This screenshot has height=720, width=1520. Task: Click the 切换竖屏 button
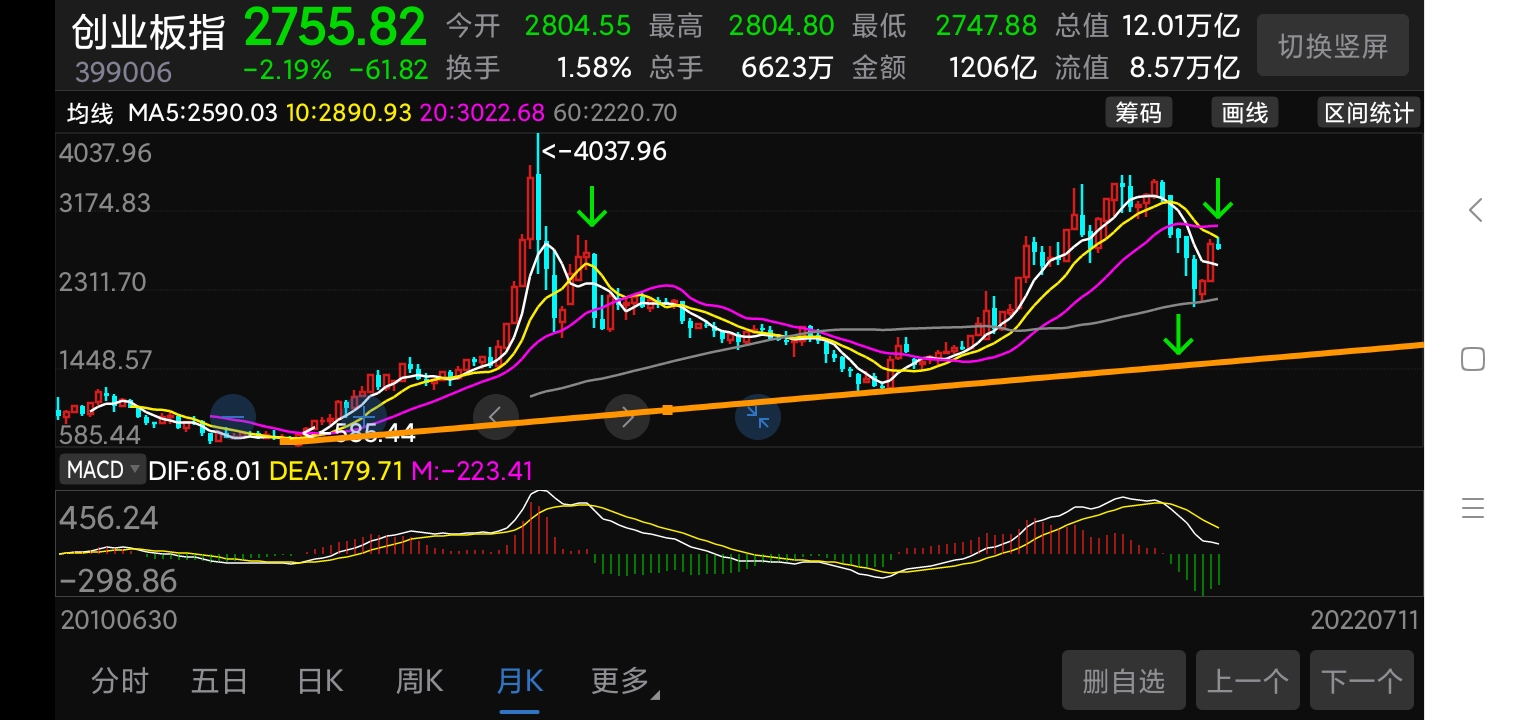click(x=1332, y=45)
